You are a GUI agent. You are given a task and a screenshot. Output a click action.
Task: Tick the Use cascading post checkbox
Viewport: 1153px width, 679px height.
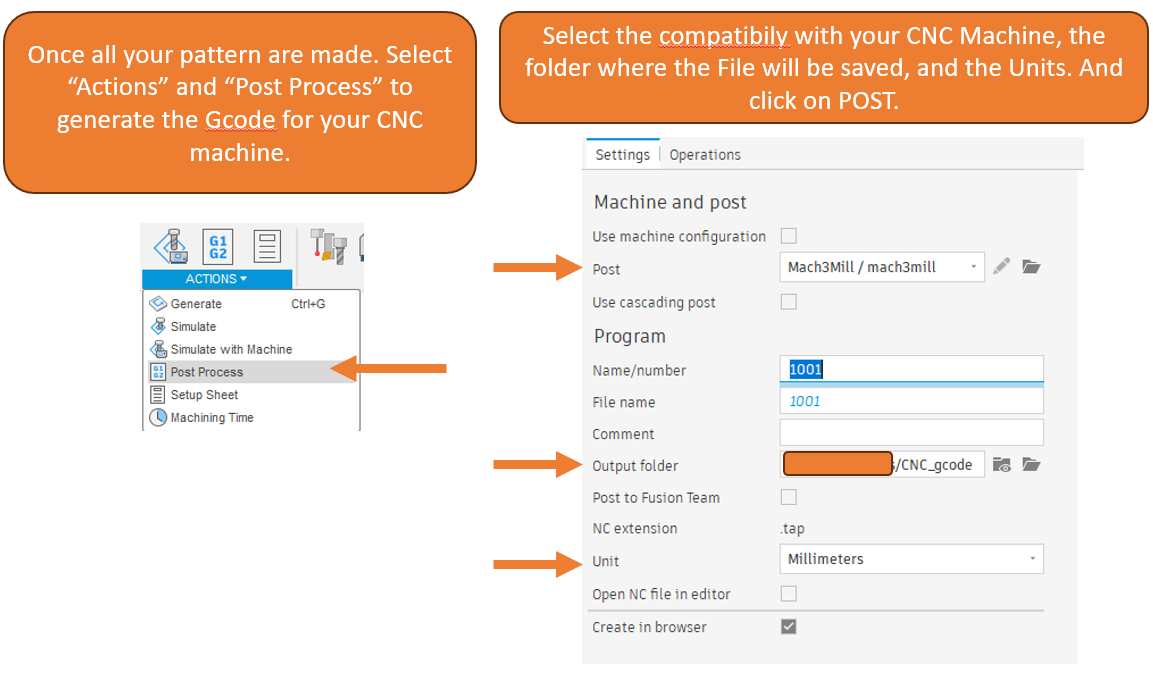pos(789,302)
